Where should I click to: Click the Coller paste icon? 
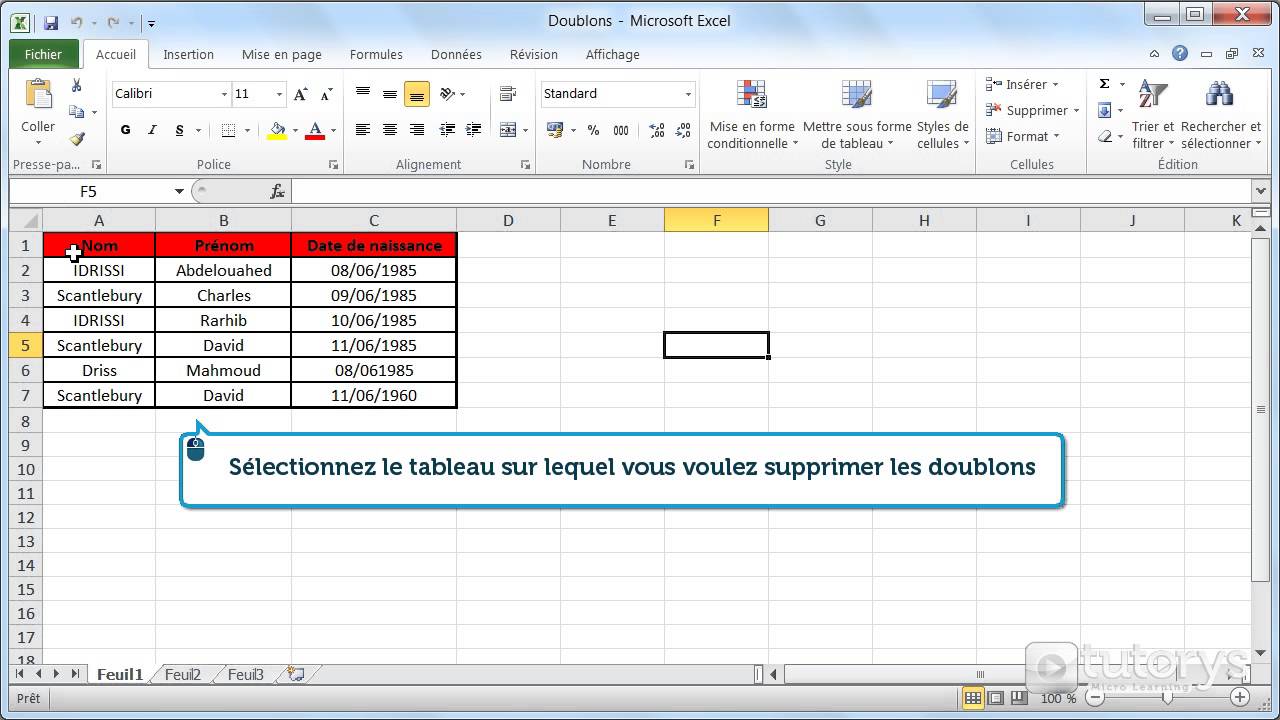pyautogui.click(x=38, y=94)
